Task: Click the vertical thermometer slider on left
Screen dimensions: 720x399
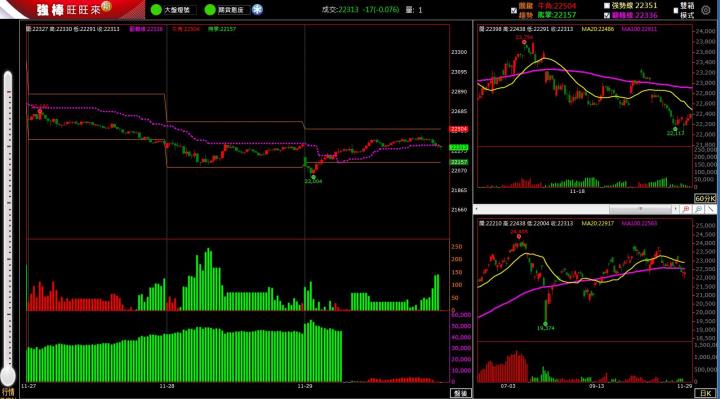Action: 8,228
